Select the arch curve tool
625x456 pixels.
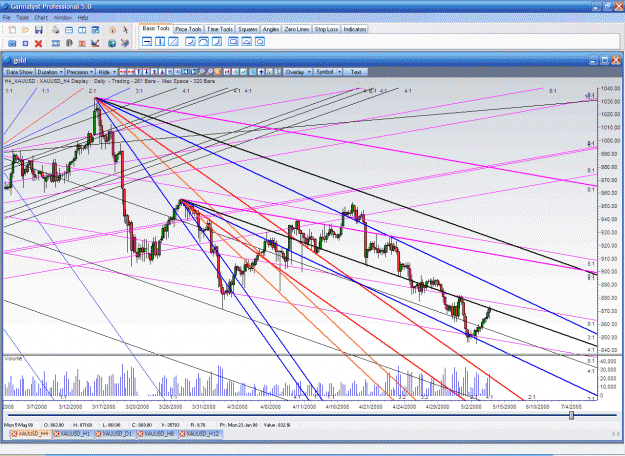coord(203,41)
